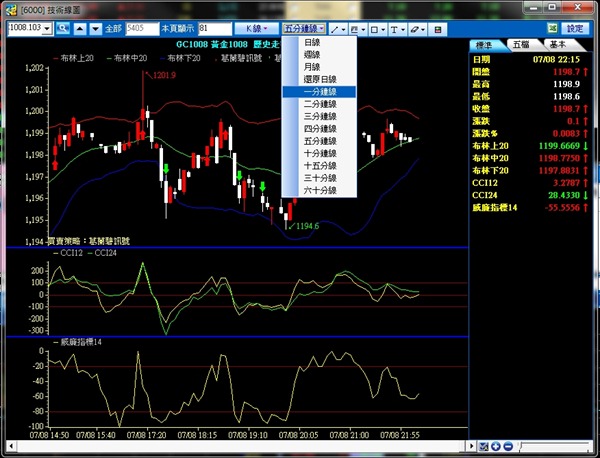Image resolution: width=600 pixels, height=458 pixels.
Task: Expand the line tool dropdown arrow
Action: (344, 29)
